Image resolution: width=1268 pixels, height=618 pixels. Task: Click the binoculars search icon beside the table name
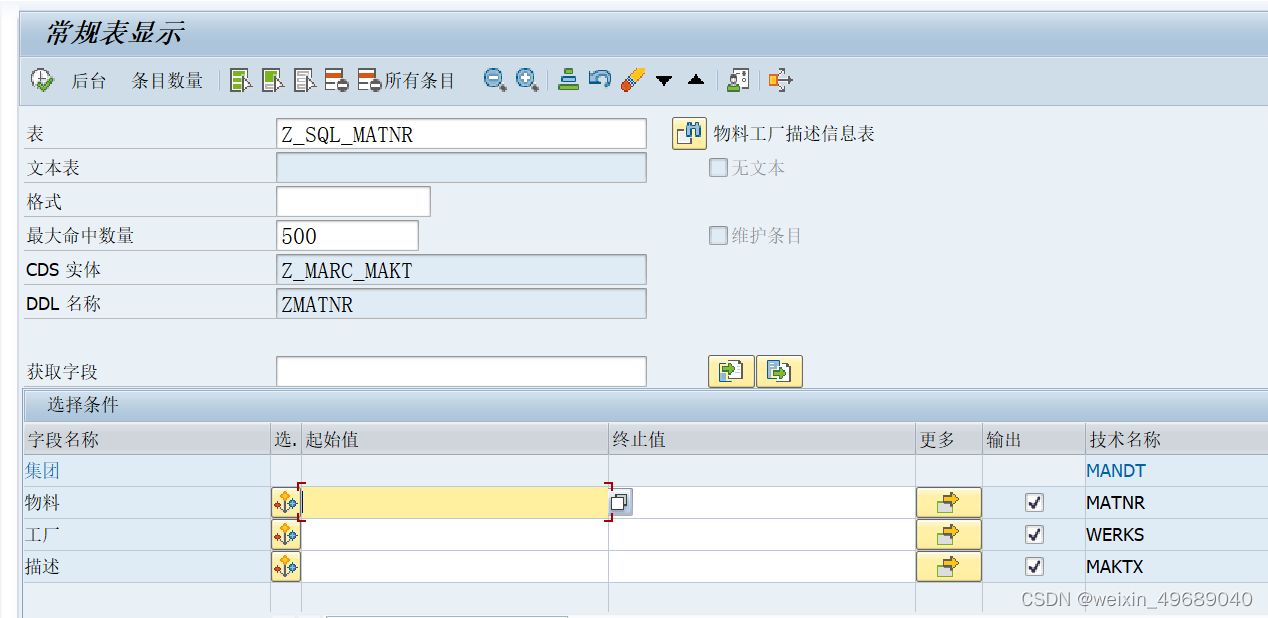pos(688,133)
